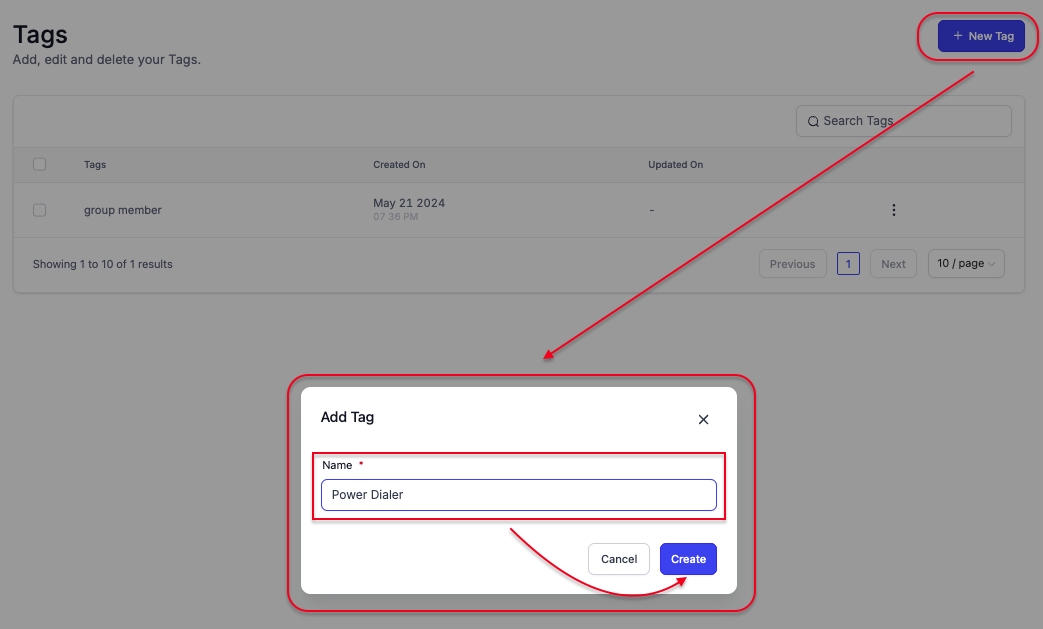This screenshot has width=1043, height=629.
Task: Open the 10 / page dropdown
Action: [x=966, y=264]
